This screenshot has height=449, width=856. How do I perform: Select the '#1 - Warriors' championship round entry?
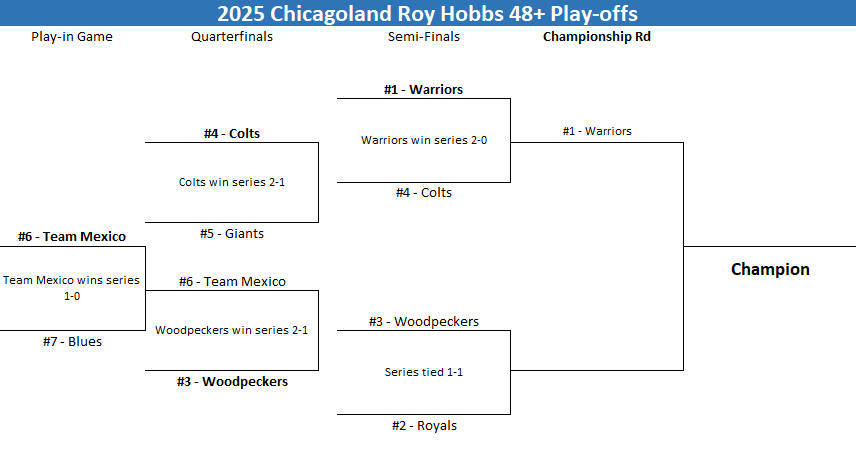click(x=597, y=131)
